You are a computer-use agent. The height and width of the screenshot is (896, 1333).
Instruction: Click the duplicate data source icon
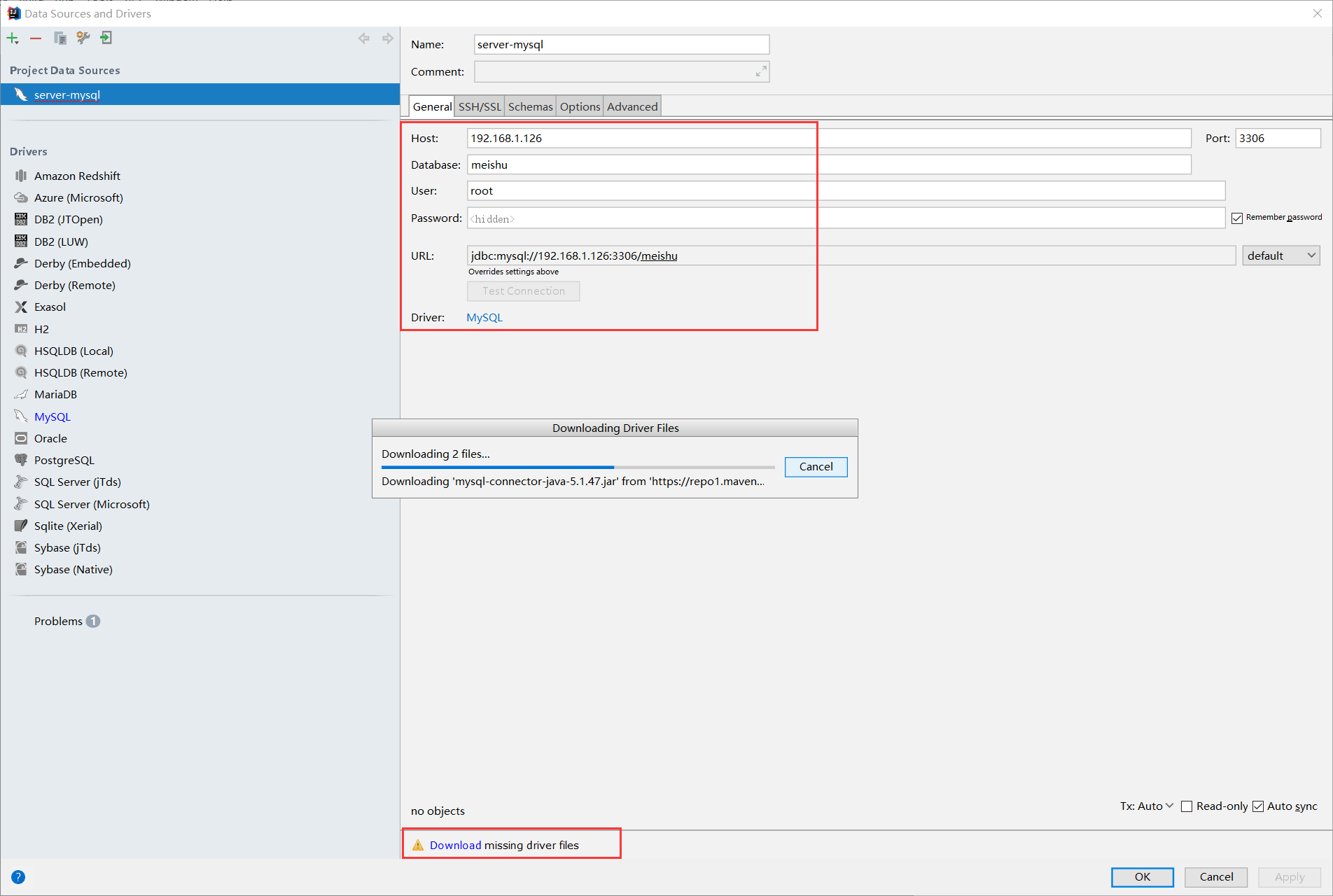tap(60, 38)
